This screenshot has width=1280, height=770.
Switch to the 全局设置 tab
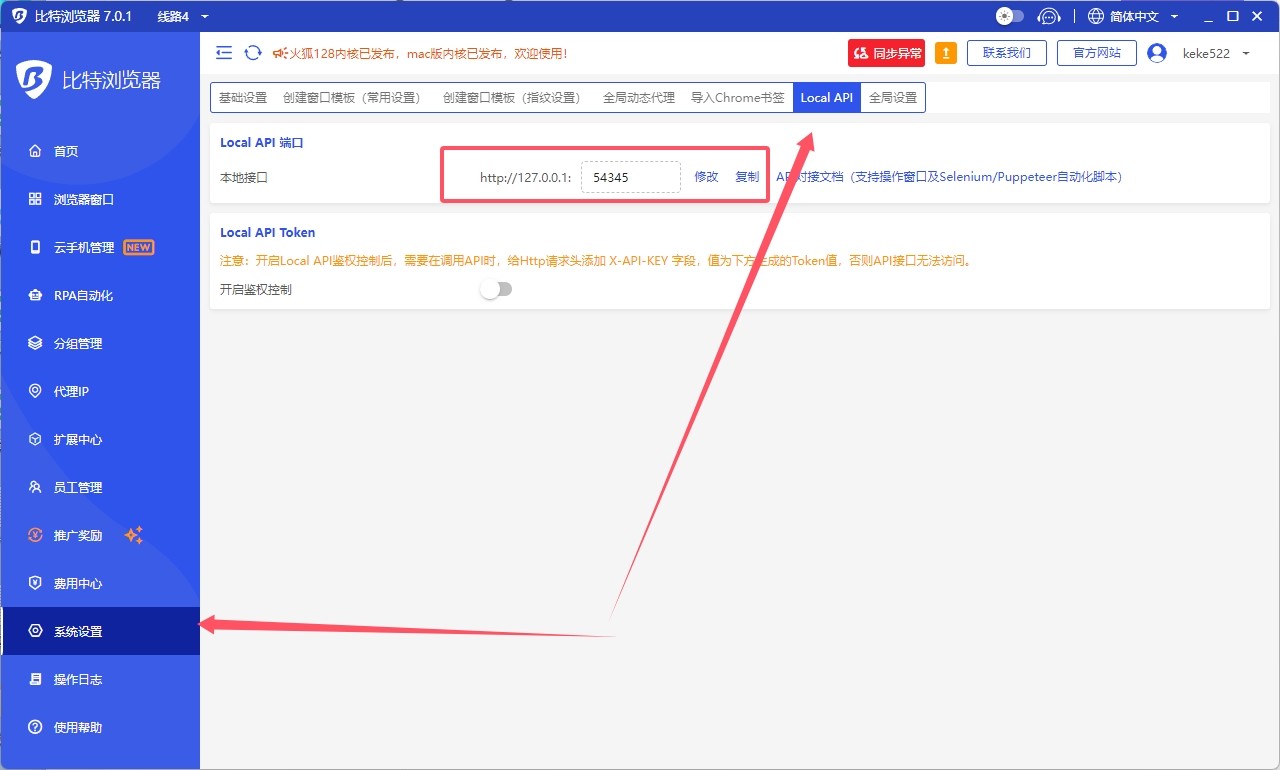(x=893, y=97)
